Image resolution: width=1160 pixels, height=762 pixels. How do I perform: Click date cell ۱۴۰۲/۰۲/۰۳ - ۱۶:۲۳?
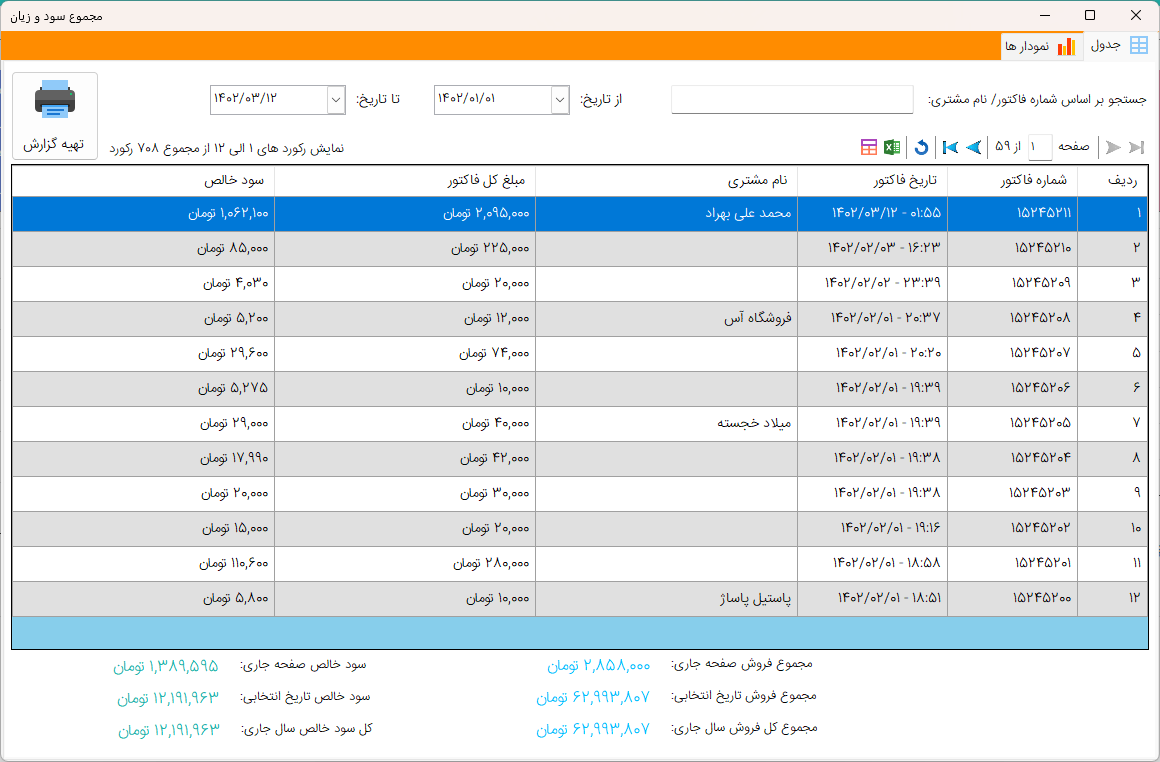[873, 249]
